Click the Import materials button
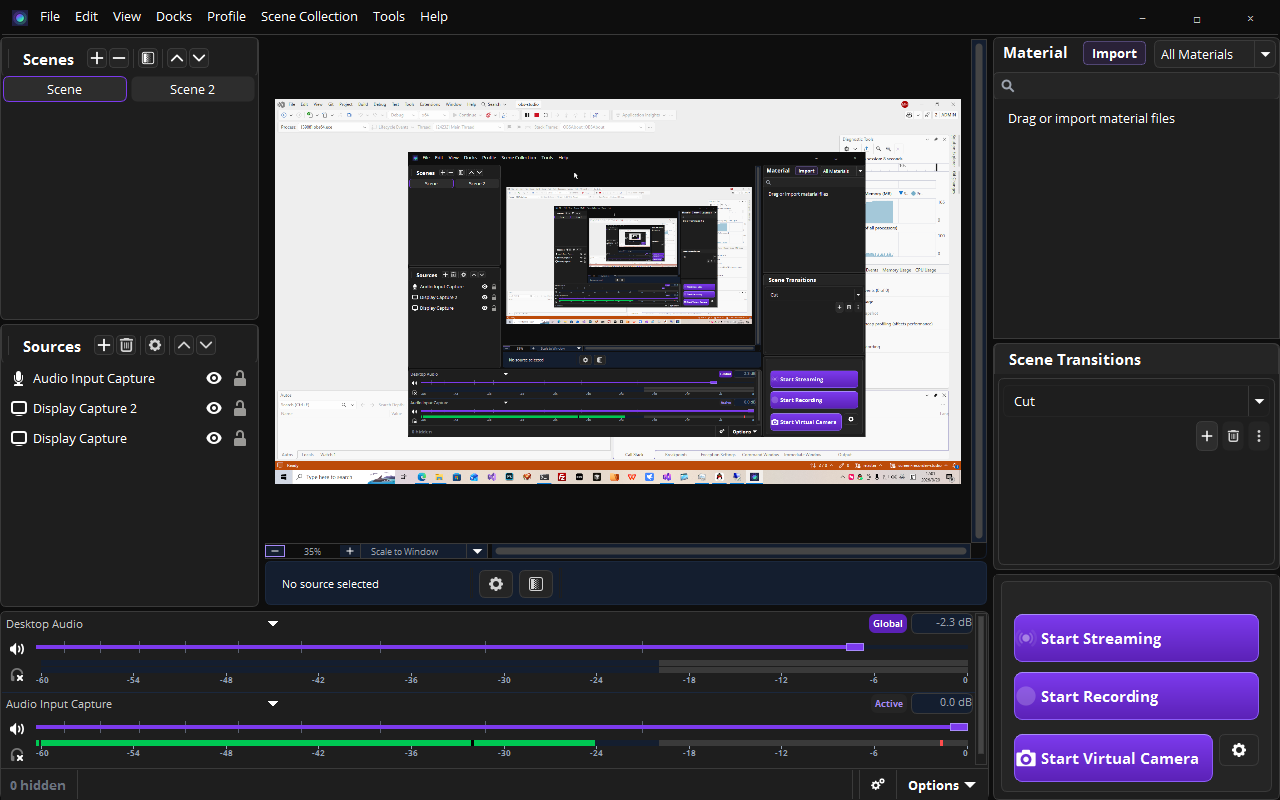 pos(1114,54)
